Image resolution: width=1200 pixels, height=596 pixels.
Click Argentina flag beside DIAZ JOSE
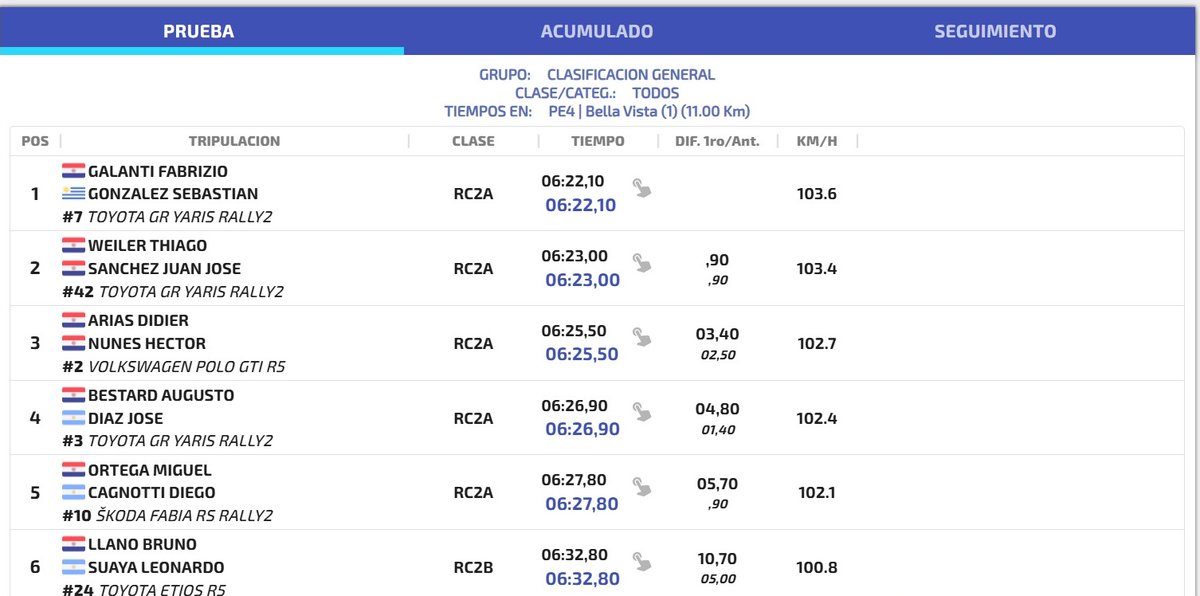[73, 418]
